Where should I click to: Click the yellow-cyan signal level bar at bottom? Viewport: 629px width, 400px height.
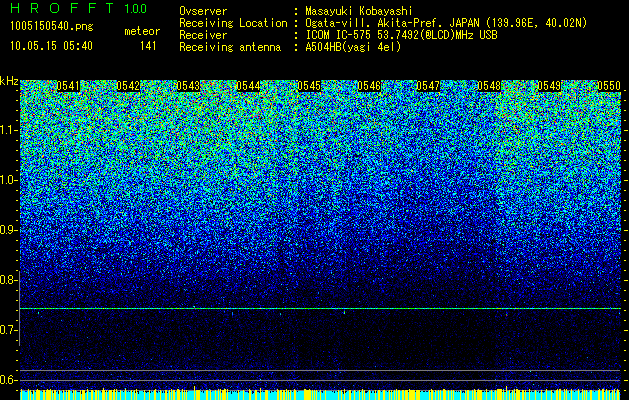pyautogui.click(x=321, y=394)
